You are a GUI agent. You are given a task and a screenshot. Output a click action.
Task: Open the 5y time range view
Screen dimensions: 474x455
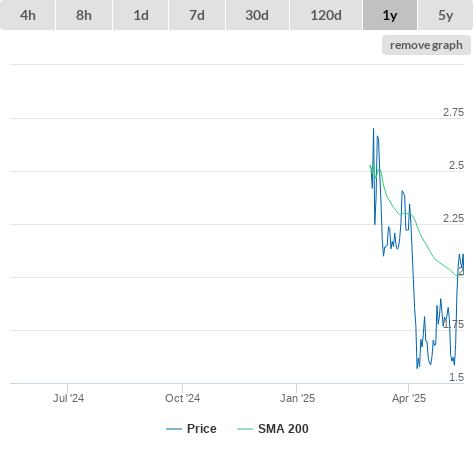coord(445,15)
